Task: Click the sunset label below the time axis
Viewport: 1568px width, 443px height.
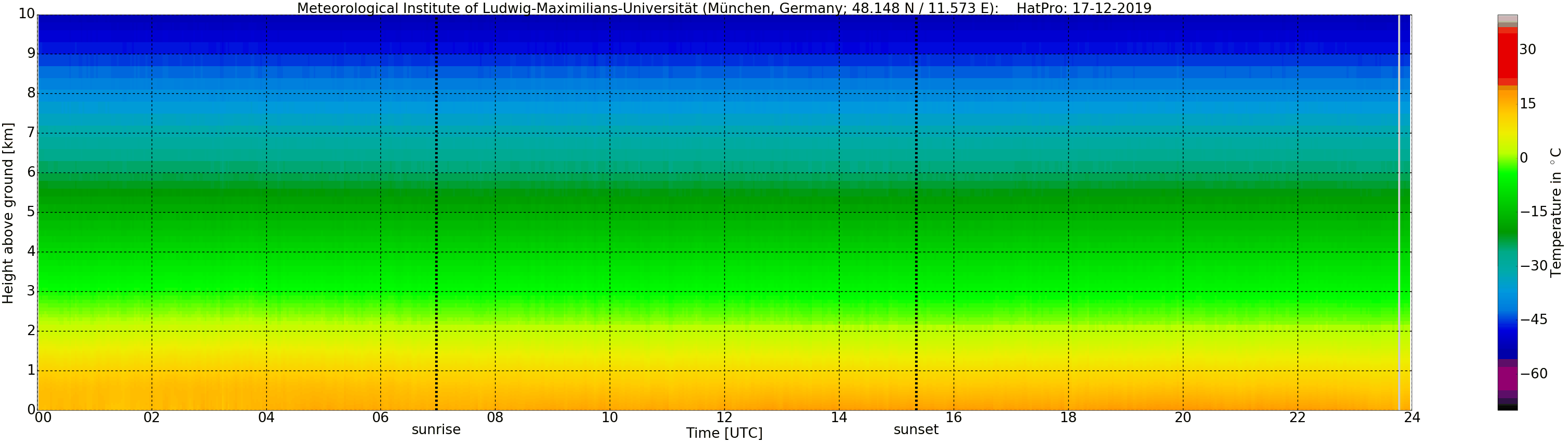Action: tap(916, 429)
